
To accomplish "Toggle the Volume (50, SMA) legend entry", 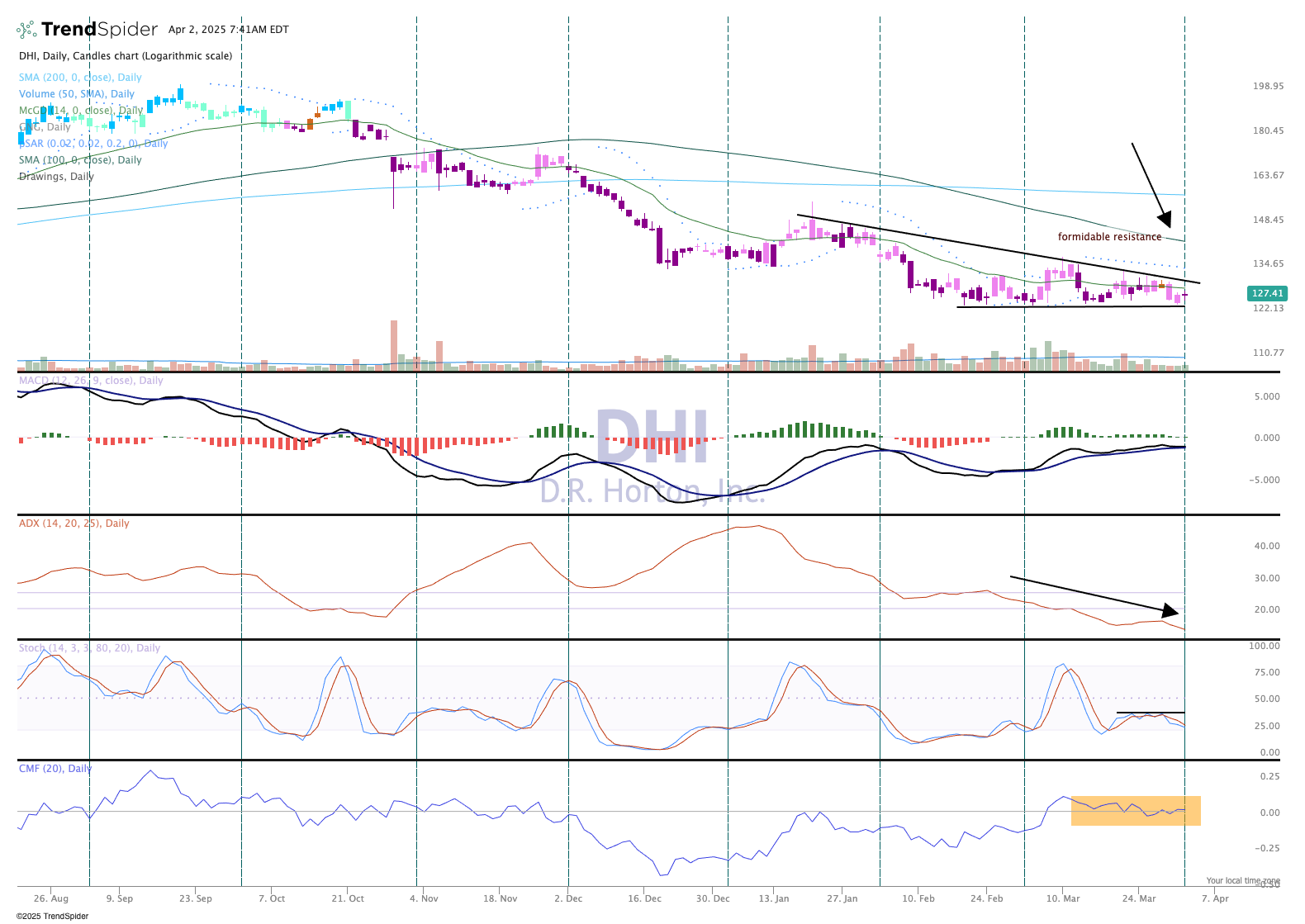I will [77, 94].
